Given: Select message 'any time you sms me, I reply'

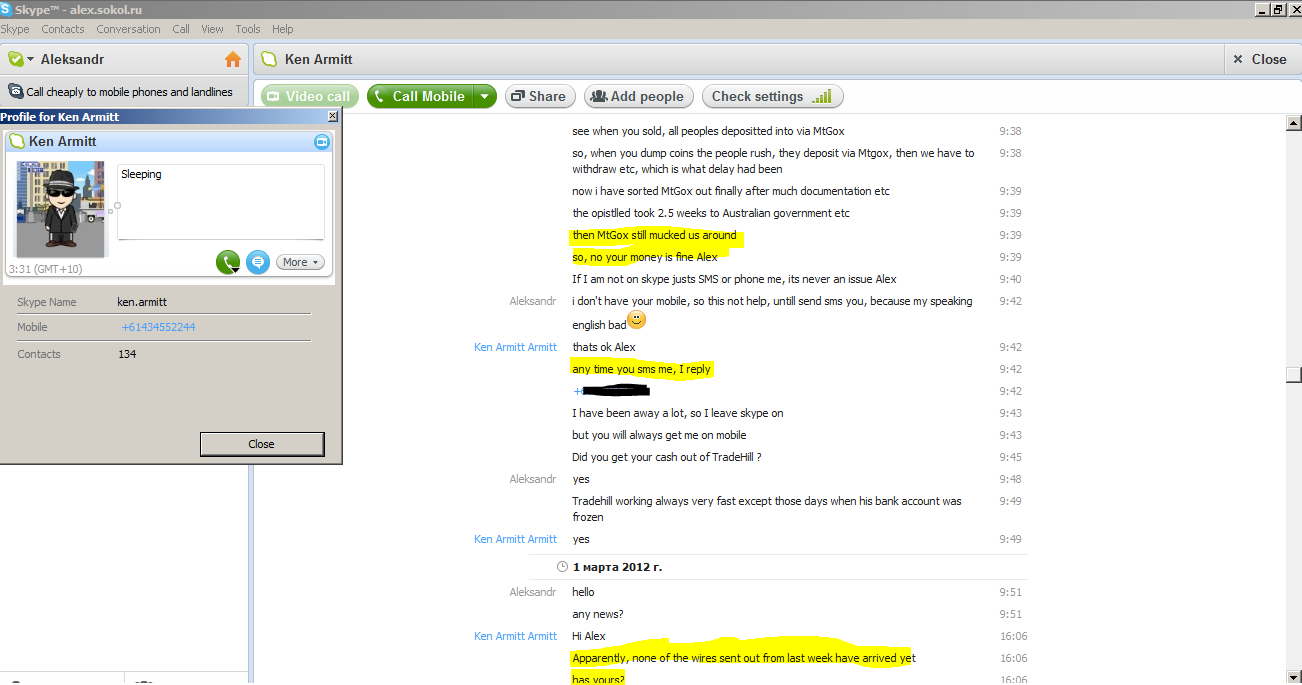Looking at the screenshot, I should point(641,369).
